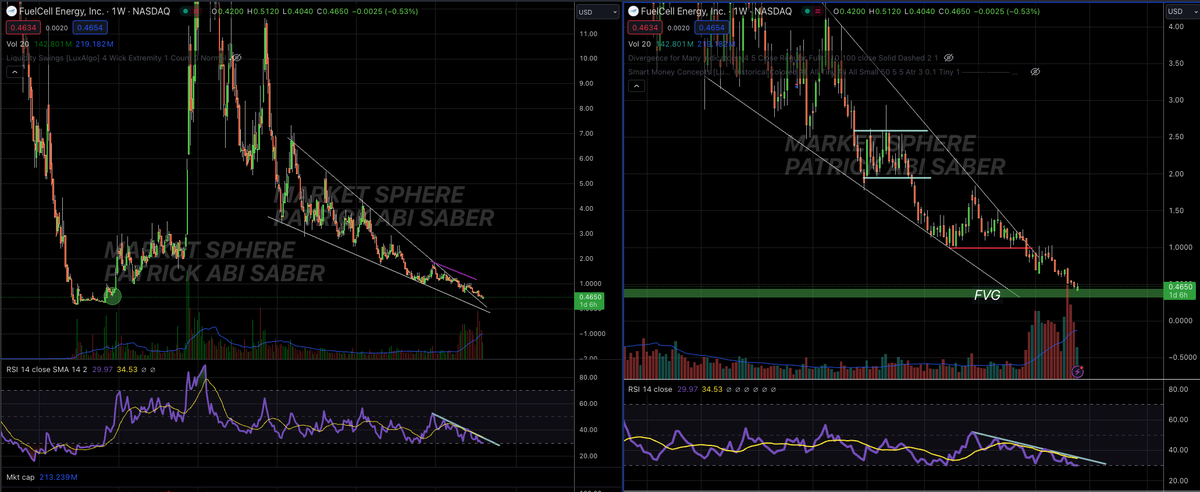Image resolution: width=1200 pixels, height=492 pixels.
Task: Toggle visibility of Smart Money Concepts indicator
Action: pyautogui.click(x=1036, y=72)
